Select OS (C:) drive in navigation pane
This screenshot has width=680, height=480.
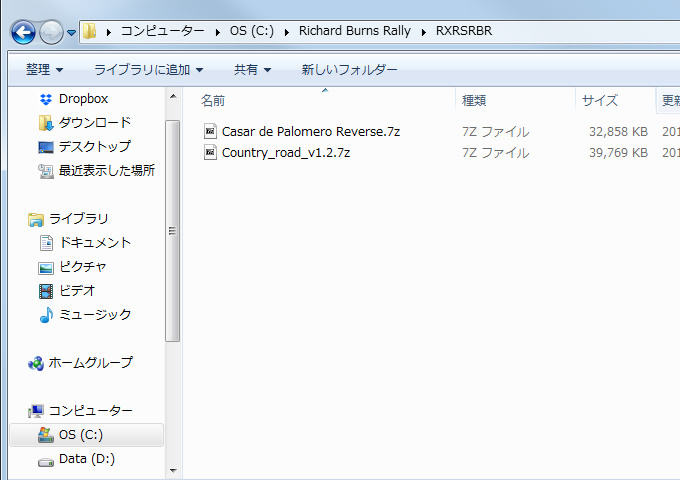pyautogui.click(x=81, y=434)
